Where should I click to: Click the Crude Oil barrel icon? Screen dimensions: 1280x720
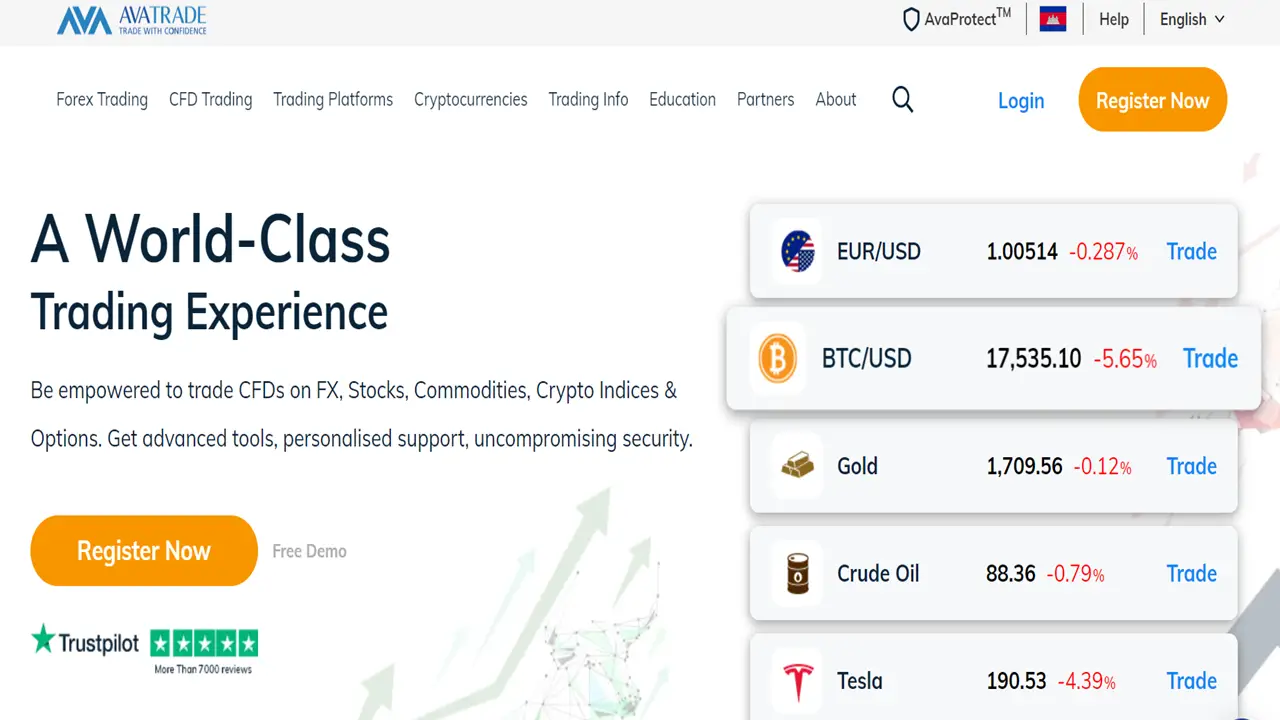pos(797,574)
